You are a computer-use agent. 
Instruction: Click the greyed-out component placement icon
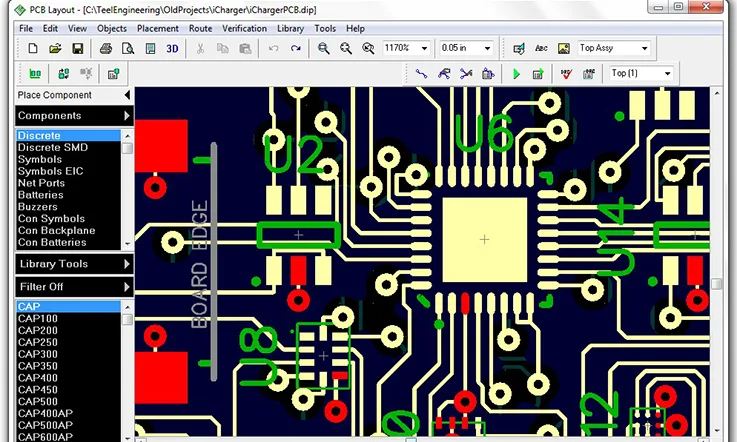[x=86, y=73]
